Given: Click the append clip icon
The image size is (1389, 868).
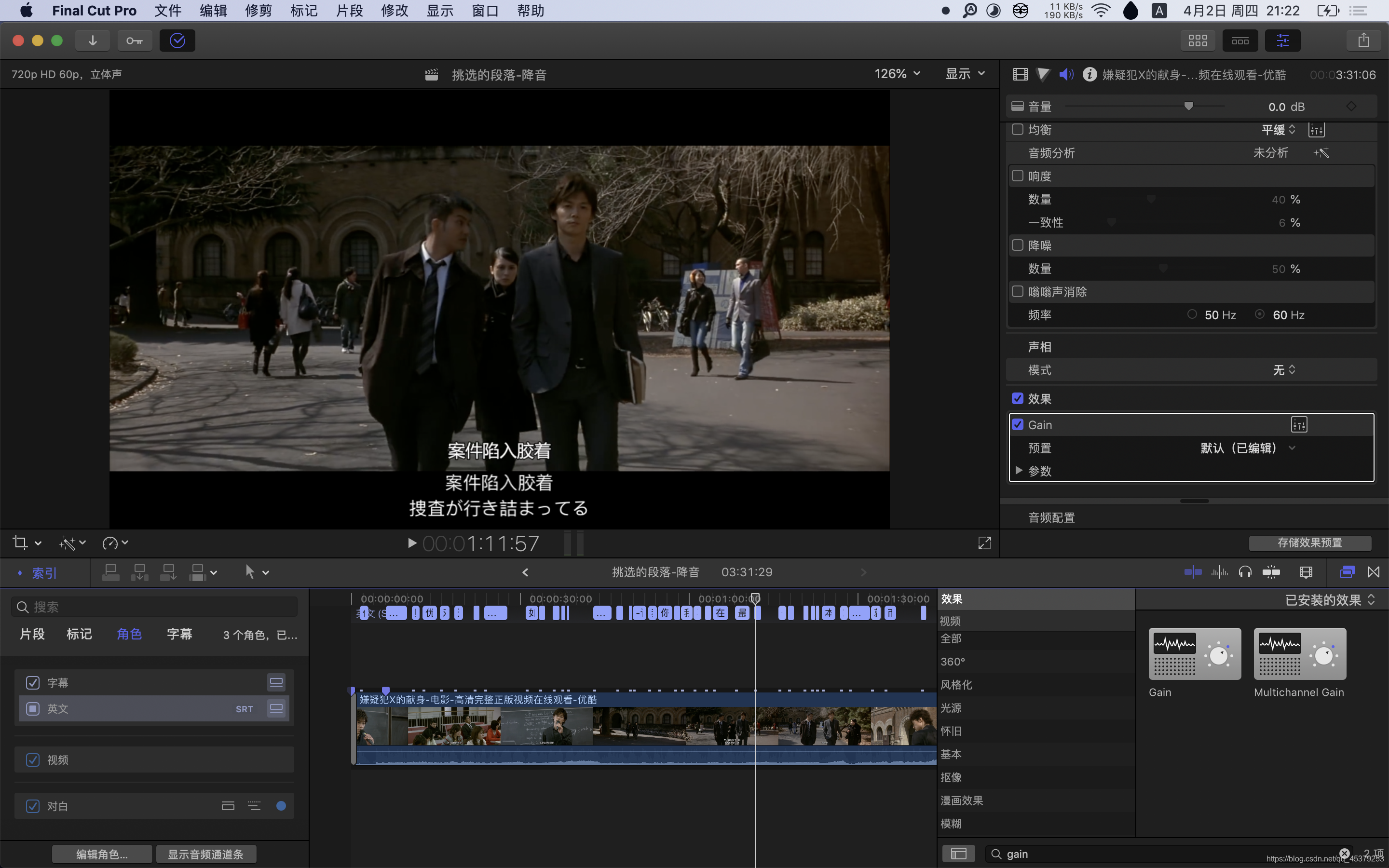Looking at the screenshot, I should tap(168, 572).
